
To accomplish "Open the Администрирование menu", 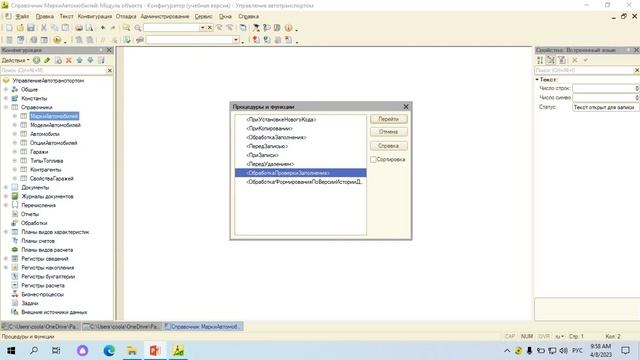I will (165, 16).
